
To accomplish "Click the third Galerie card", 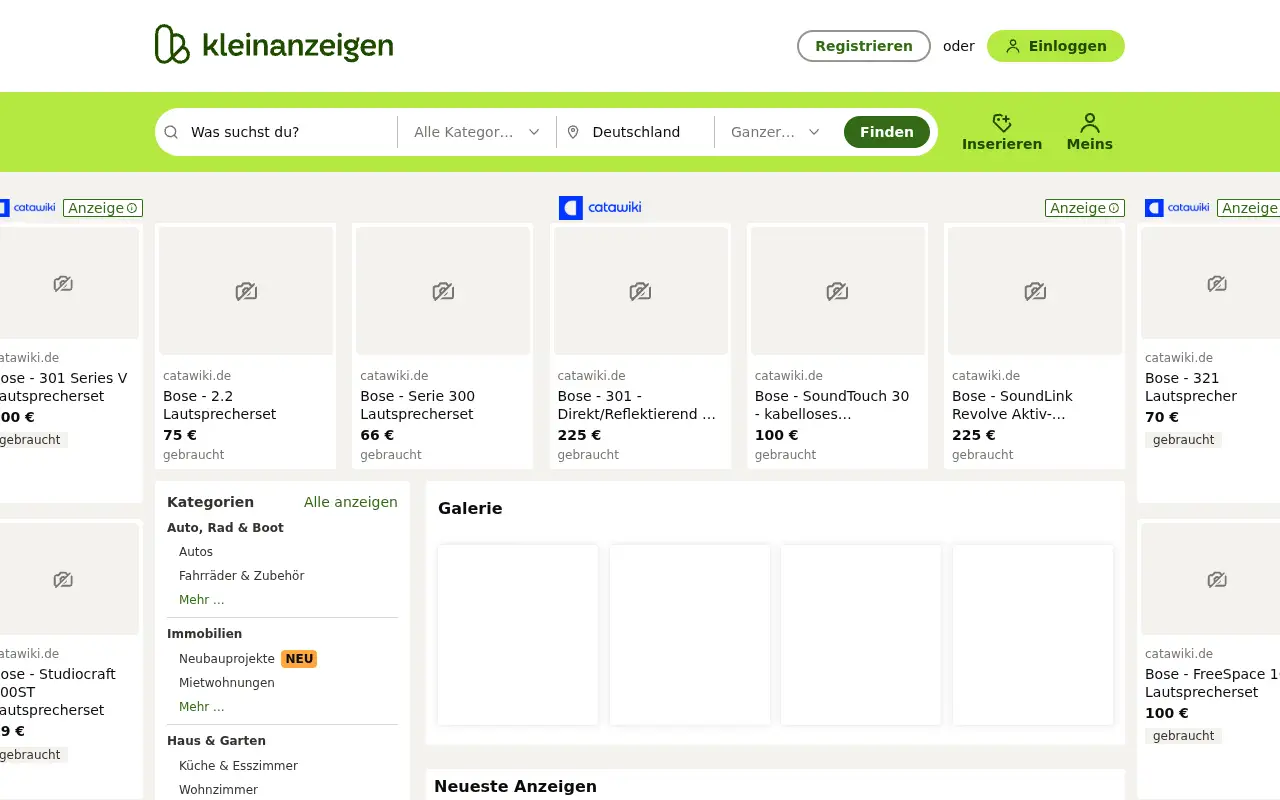I will click(x=861, y=635).
